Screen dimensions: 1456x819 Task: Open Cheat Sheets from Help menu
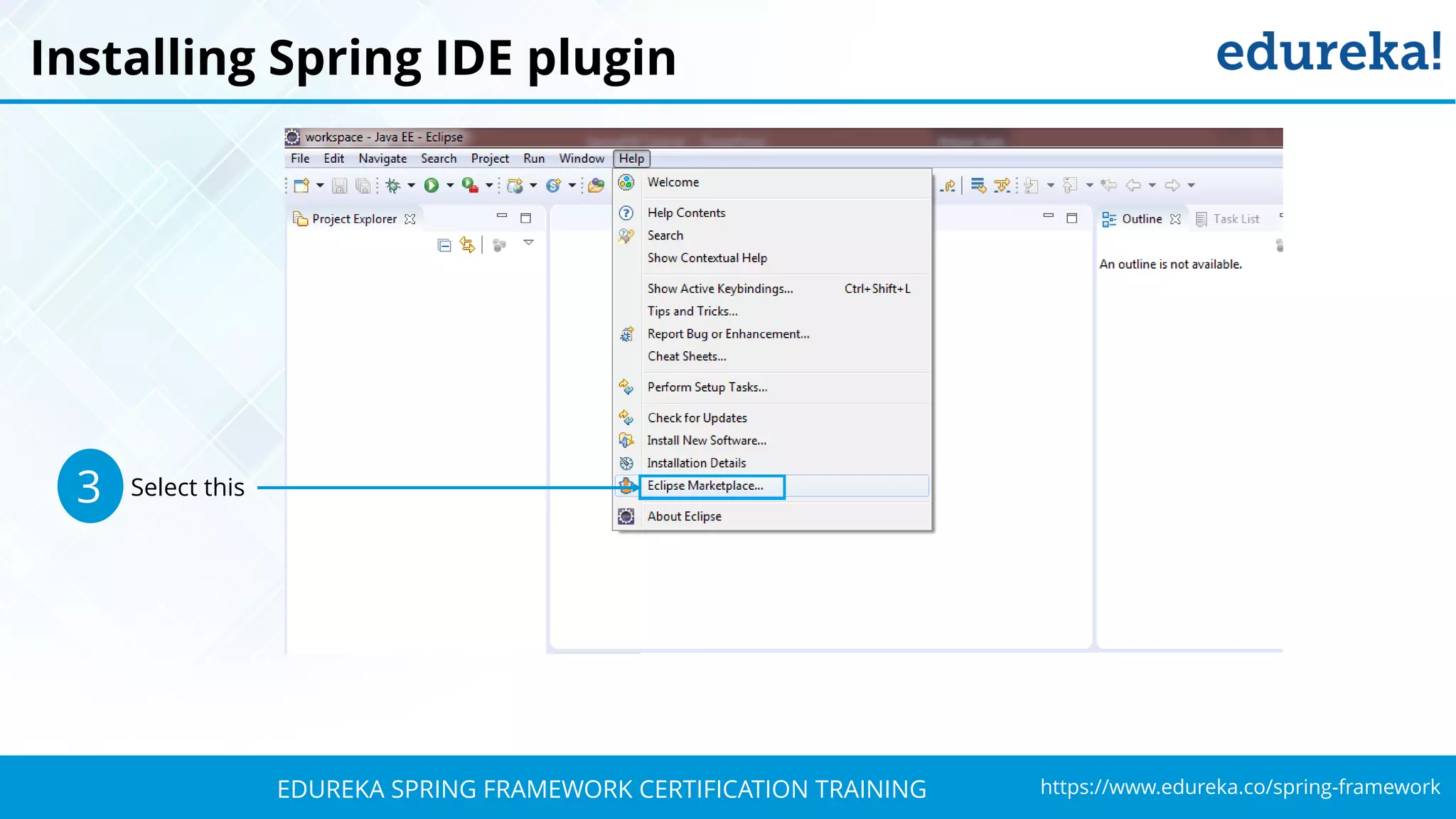[x=772, y=356]
